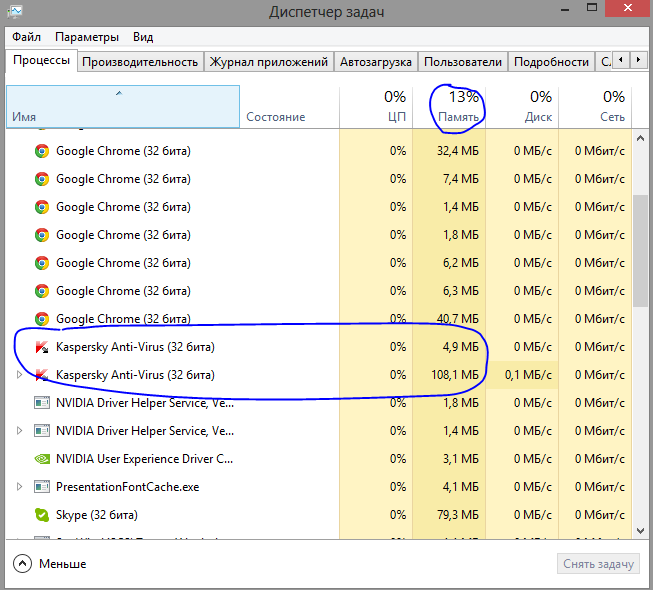653x590 pixels.
Task: Click the 3,1 МБ memory value
Action: tap(461, 459)
